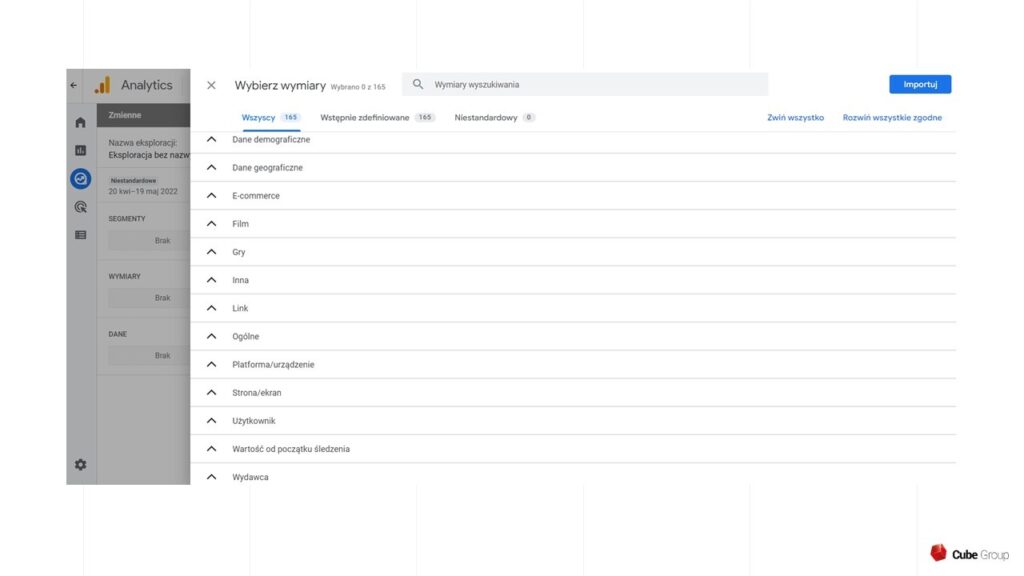
Task: Select the Platforma/urządzenie category label
Action: (x=273, y=364)
